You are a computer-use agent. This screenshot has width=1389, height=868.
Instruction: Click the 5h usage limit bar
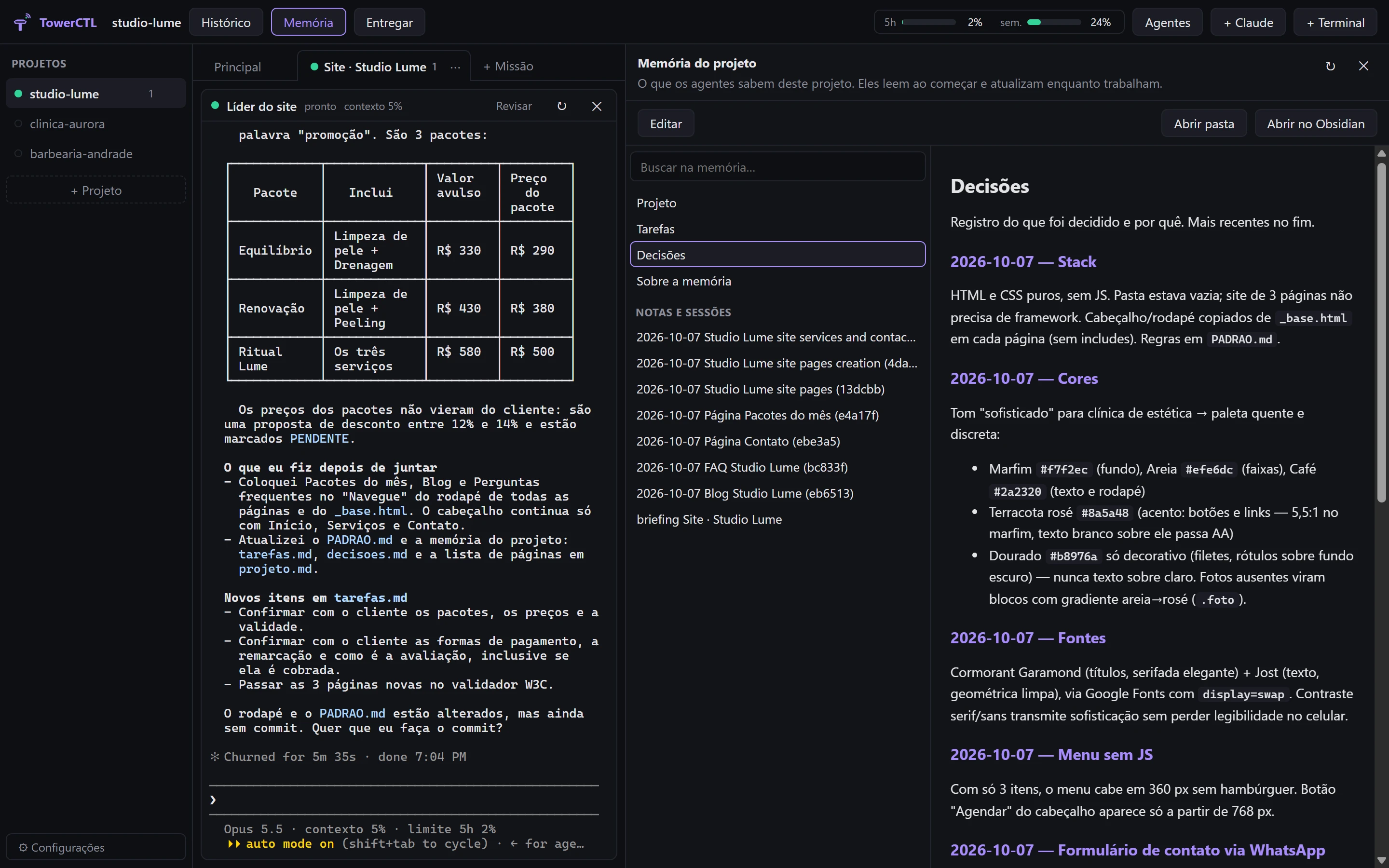click(929, 22)
